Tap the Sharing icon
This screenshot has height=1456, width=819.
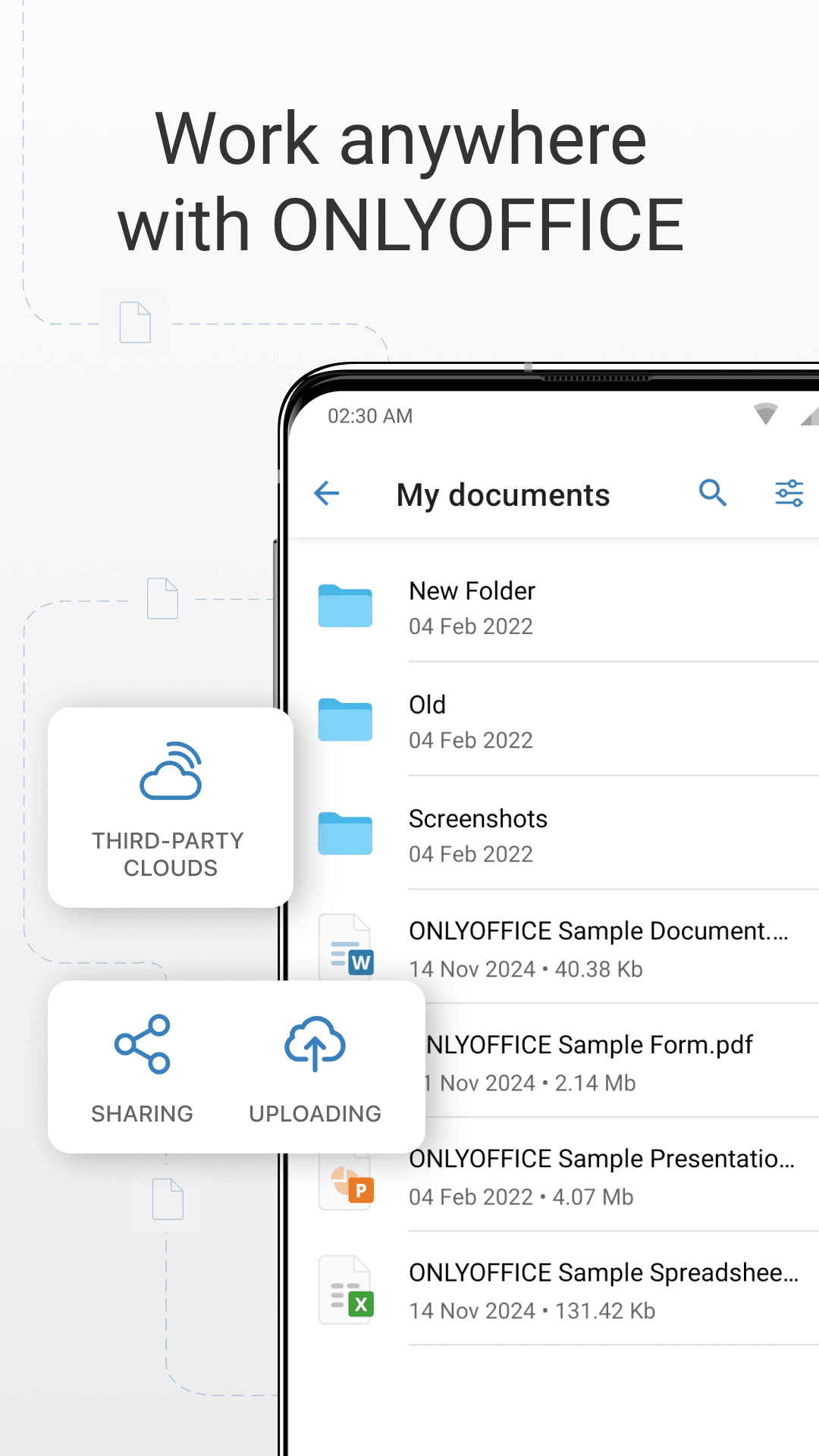[143, 1044]
